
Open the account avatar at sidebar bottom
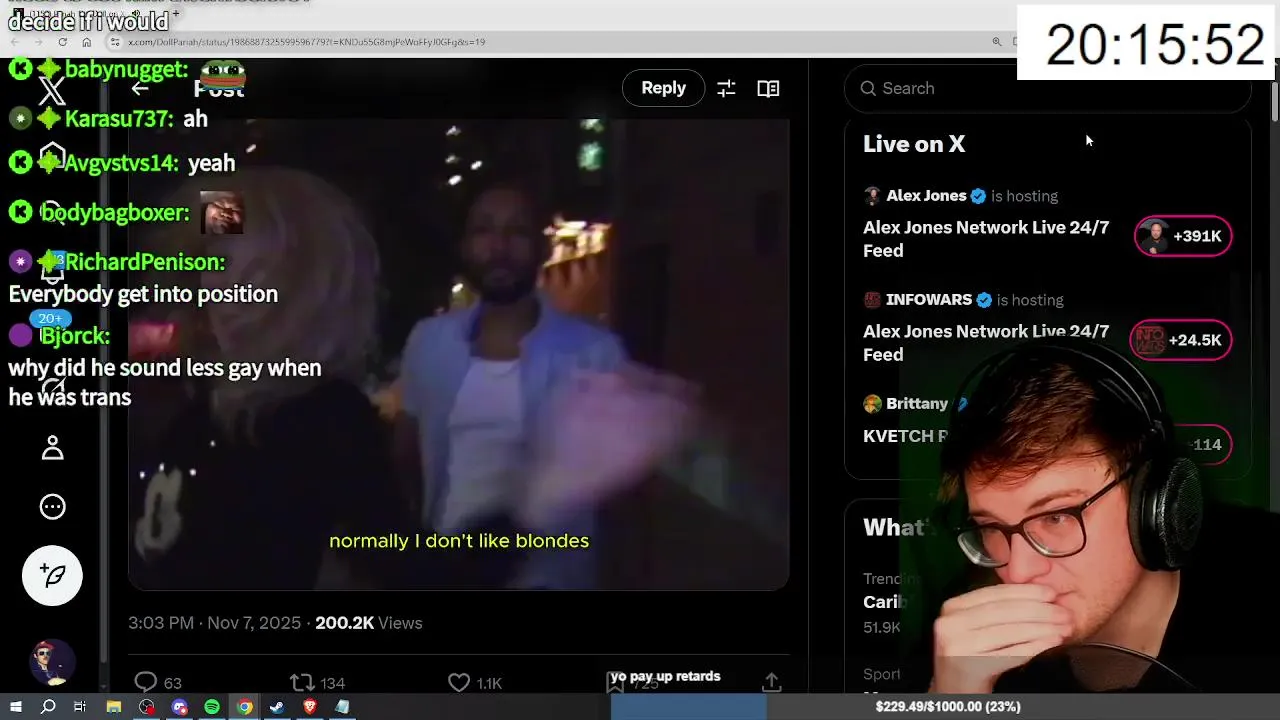[x=52, y=661]
